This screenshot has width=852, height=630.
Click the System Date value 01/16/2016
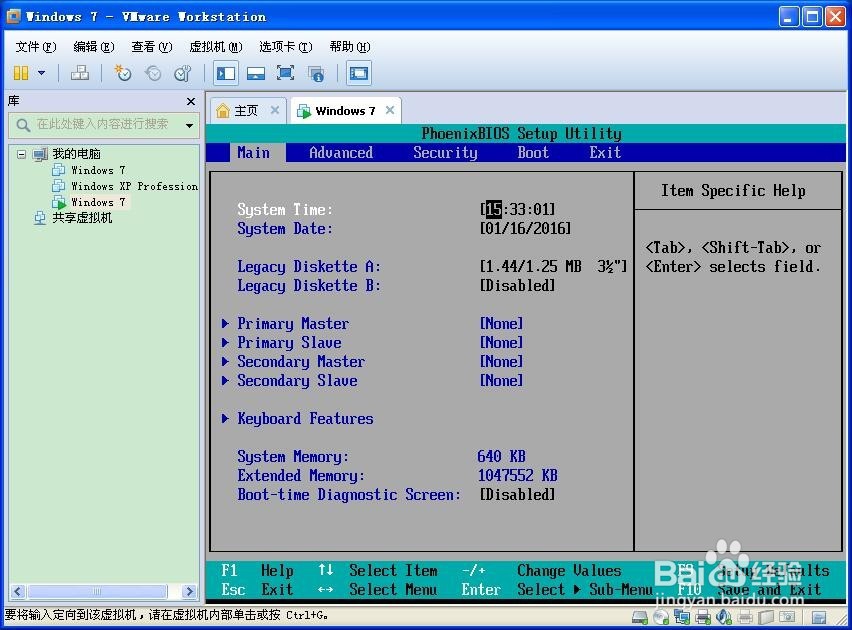(x=525, y=228)
